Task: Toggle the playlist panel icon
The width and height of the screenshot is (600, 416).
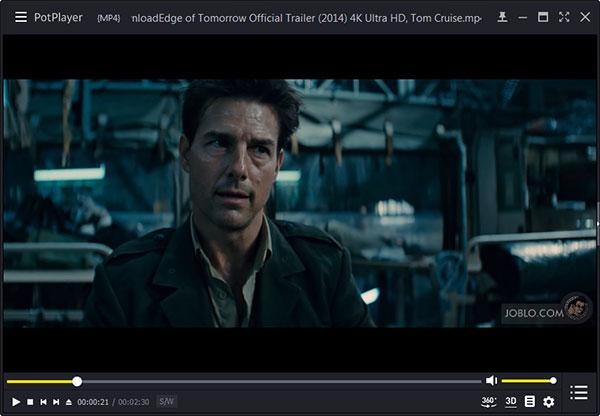Action: pos(579,393)
